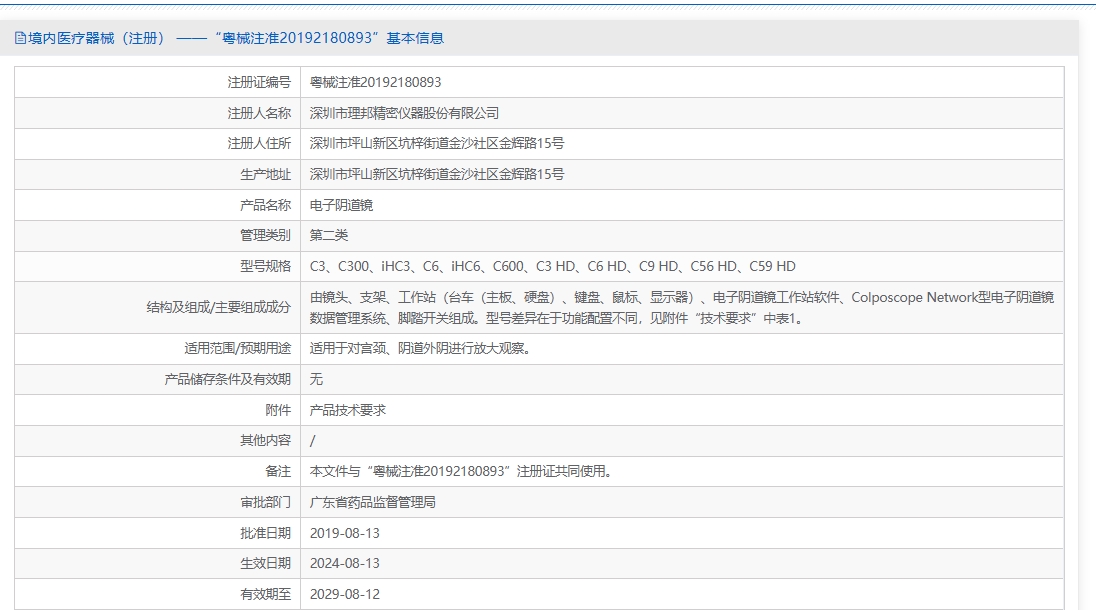Screen dimensions: 1096x610
Task: Click the label 产品名称
Action: (265, 205)
